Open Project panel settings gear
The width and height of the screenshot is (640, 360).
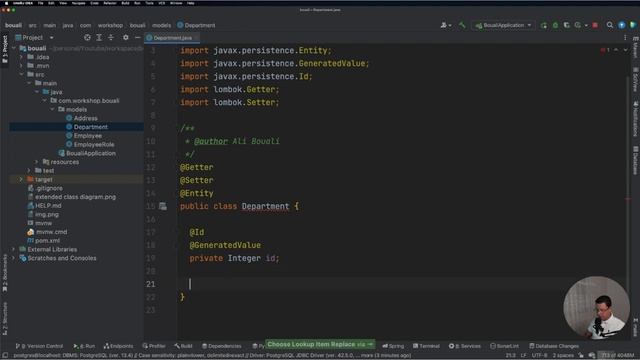[x=126, y=38]
